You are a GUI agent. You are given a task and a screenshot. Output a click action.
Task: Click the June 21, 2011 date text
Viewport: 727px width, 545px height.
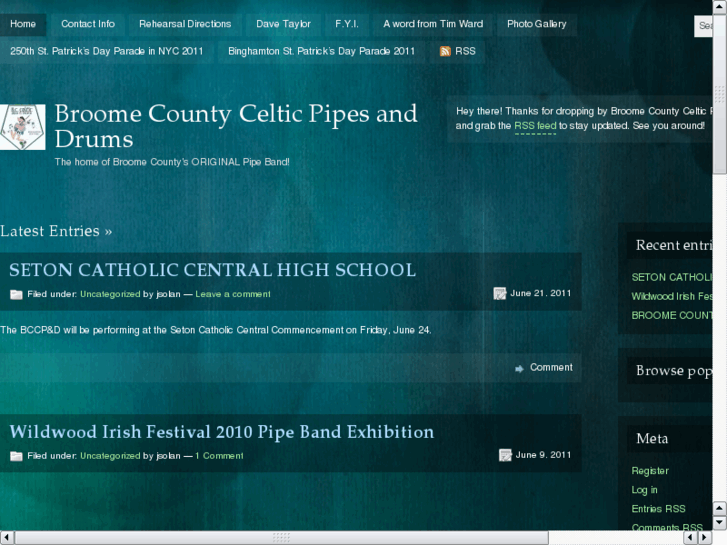541,293
